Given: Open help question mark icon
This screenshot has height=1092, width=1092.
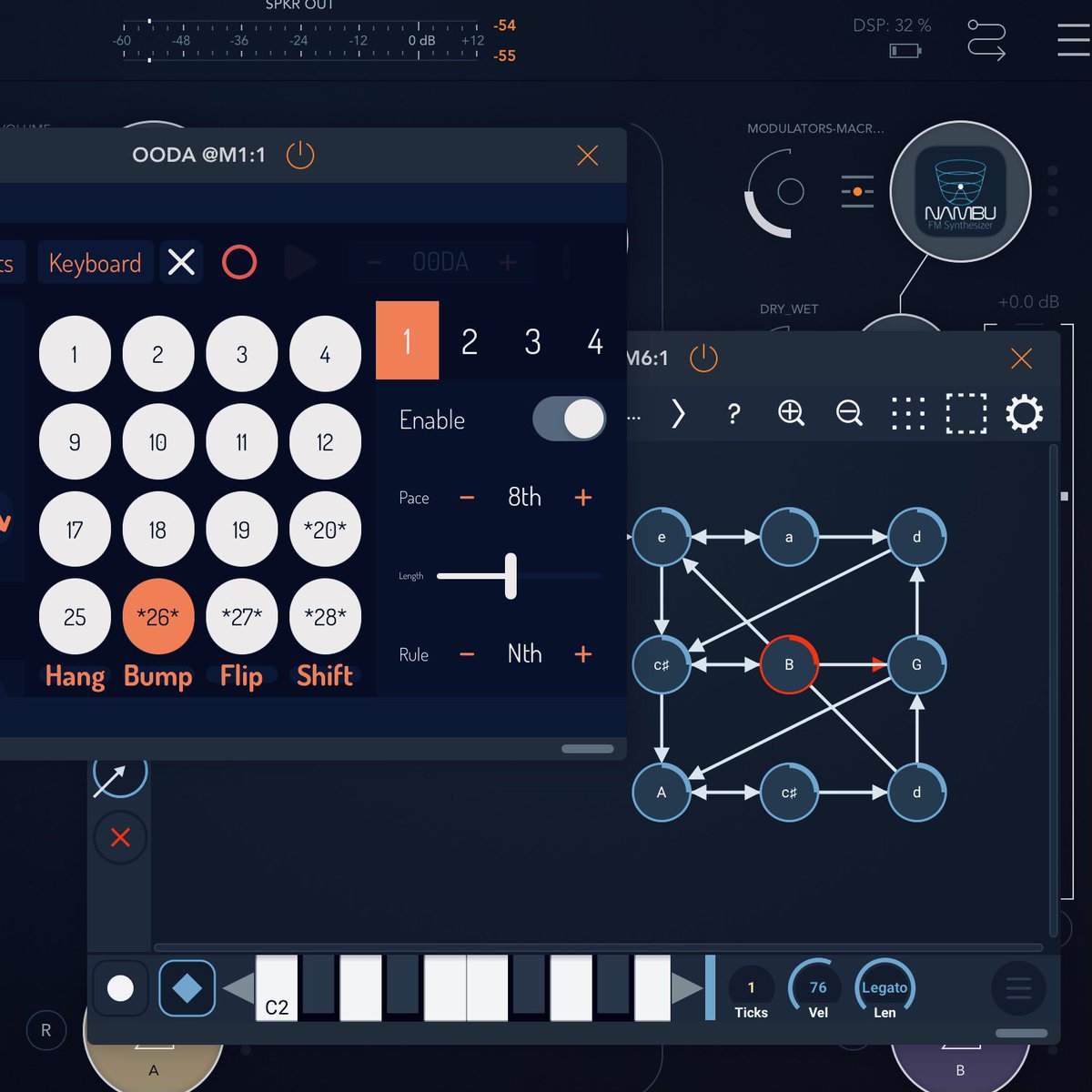Looking at the screenshot, I should tap(733, 414).
